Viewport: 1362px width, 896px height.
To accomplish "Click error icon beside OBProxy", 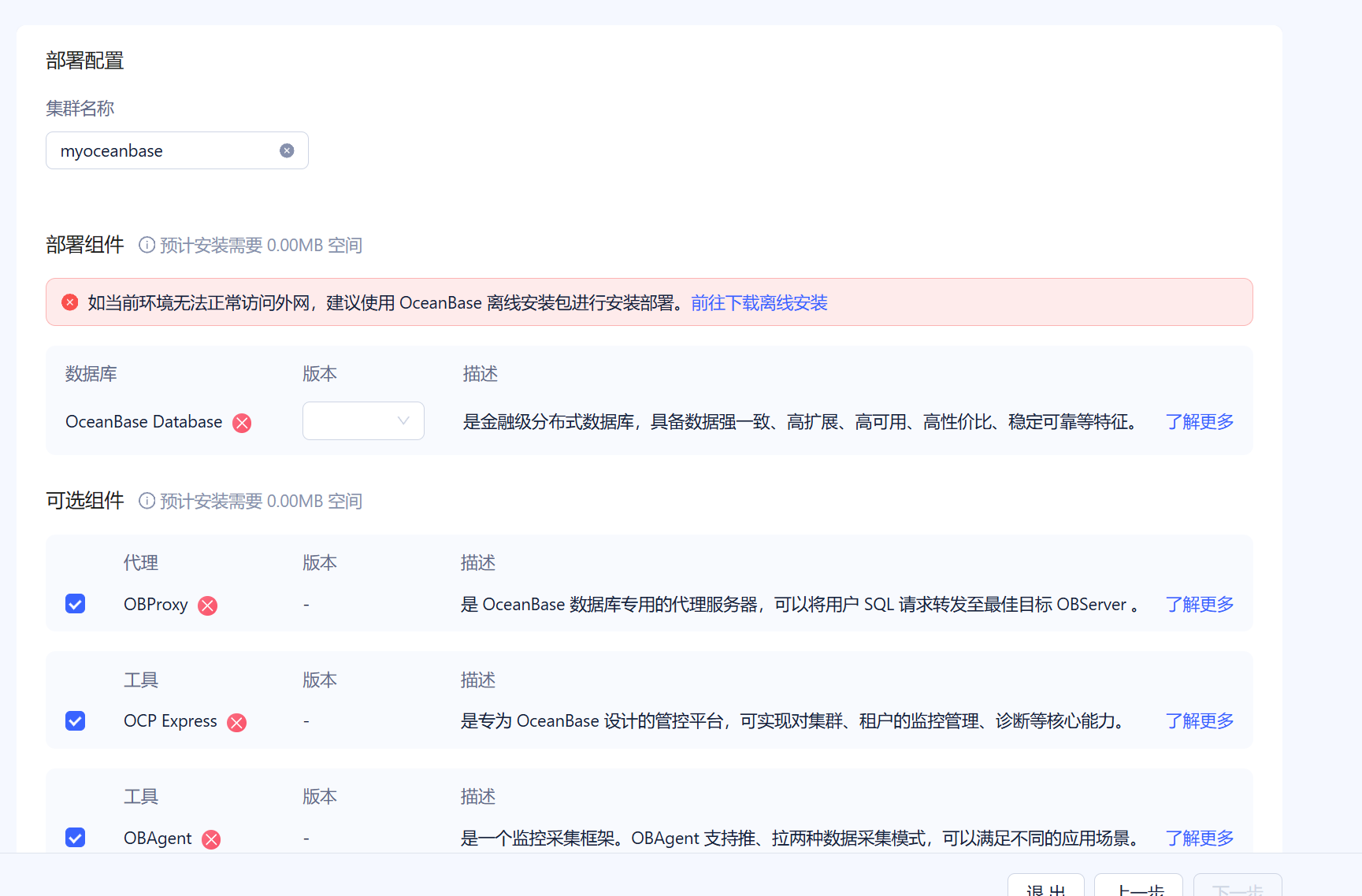I will coord(207,605).
